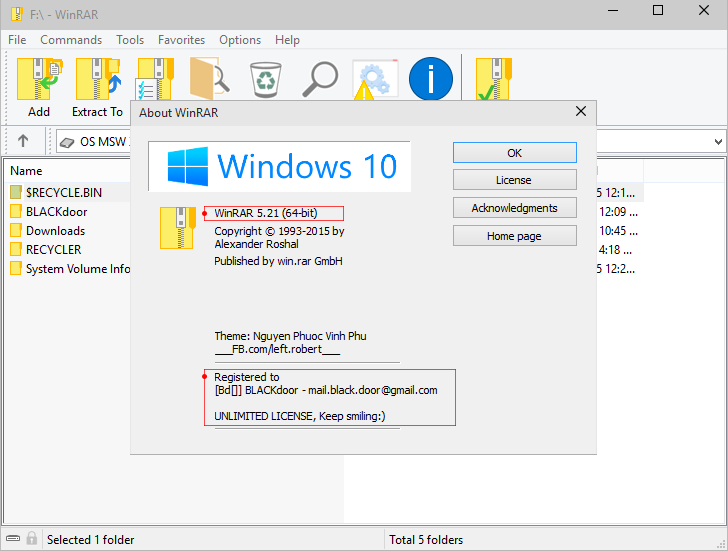
Task: Click the 10:45 modified time cell
Action: (x=618, y=231)
